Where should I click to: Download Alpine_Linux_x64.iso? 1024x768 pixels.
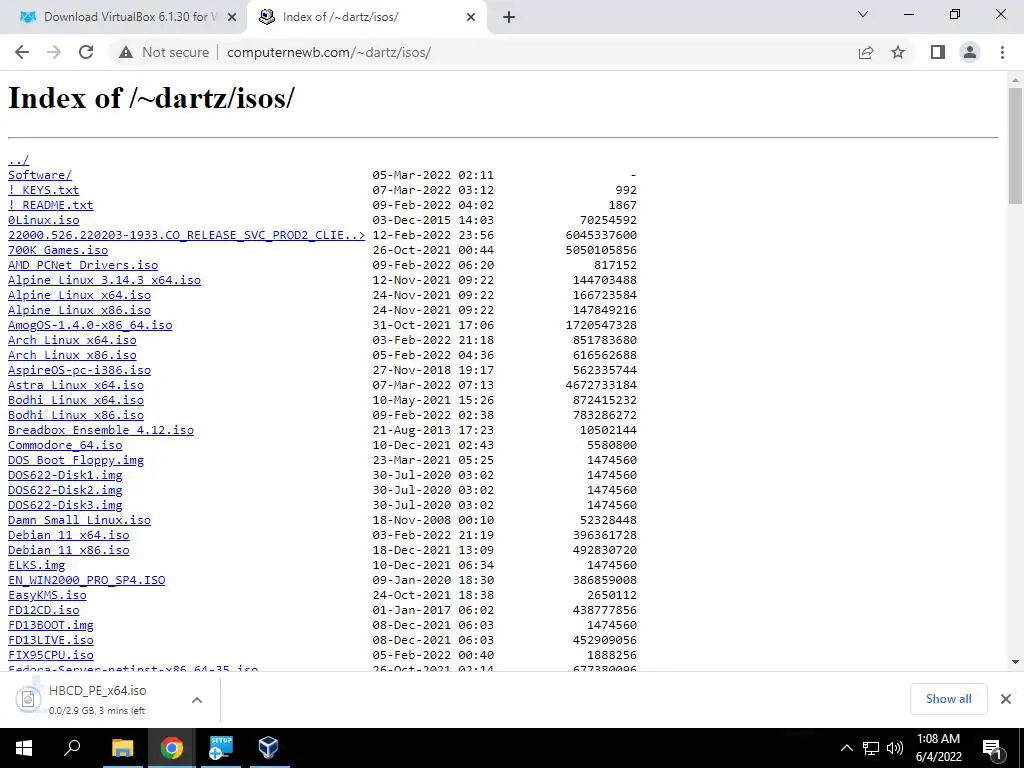pos(79,295)
